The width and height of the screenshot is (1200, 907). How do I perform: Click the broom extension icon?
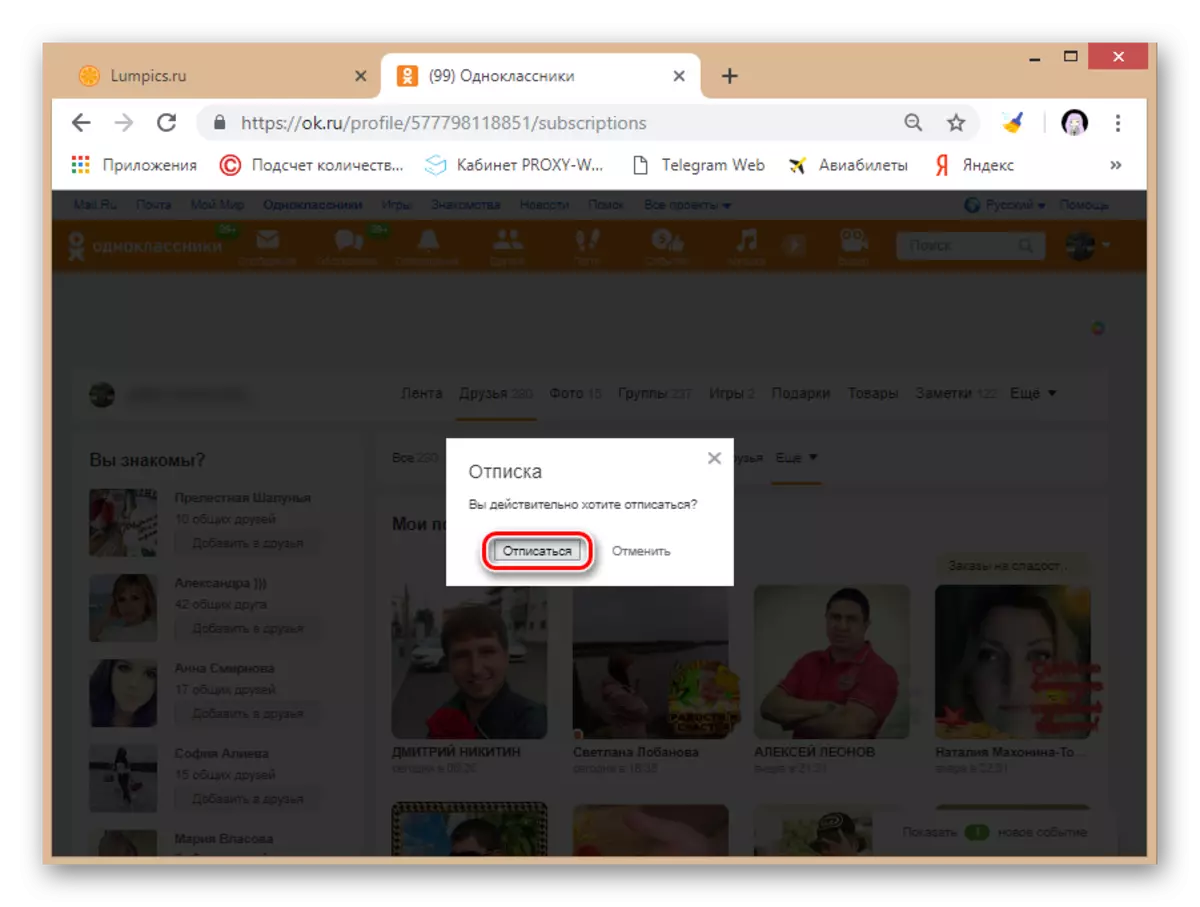pyautogui.click(x=1013, y=123)
